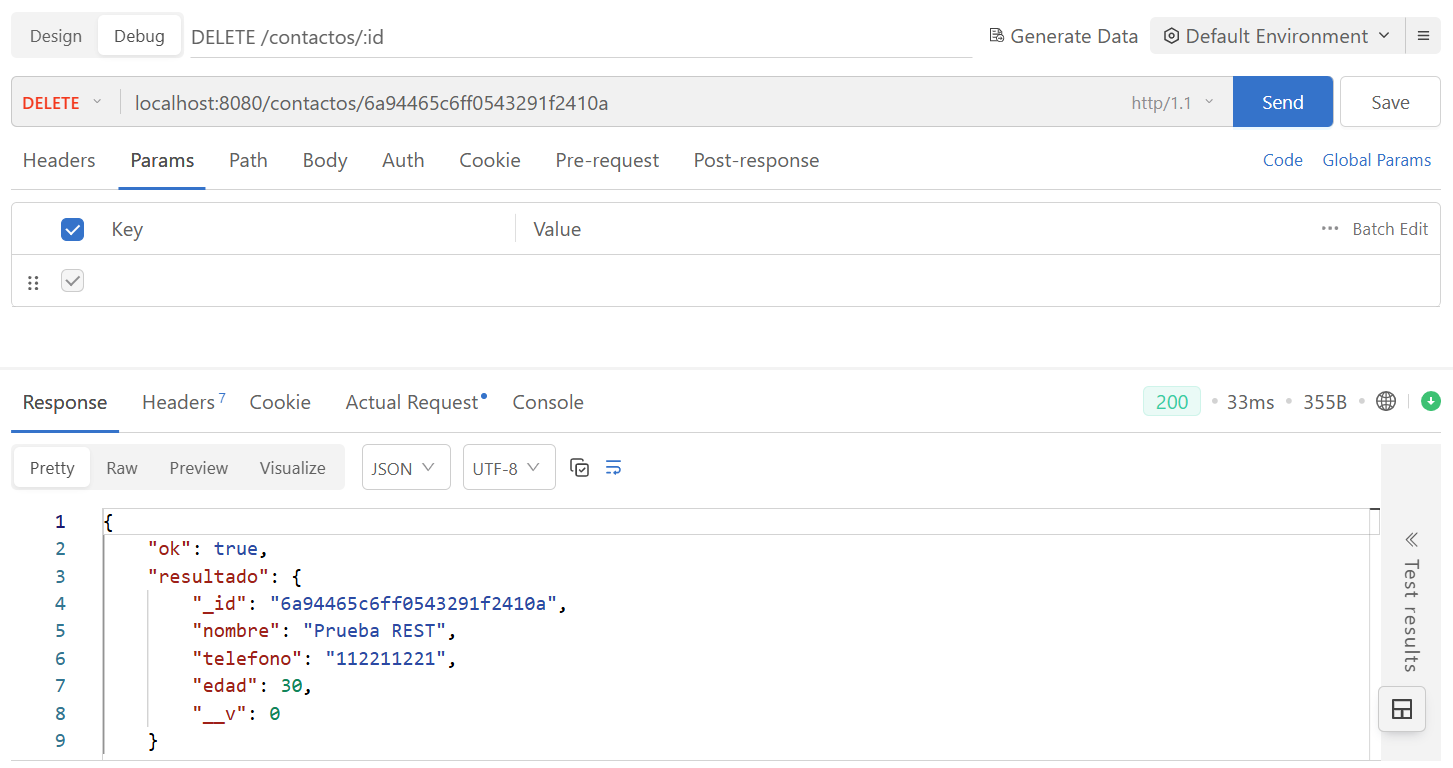Select the Raw view
The image size is (1453, 768).
pos(122,467)
